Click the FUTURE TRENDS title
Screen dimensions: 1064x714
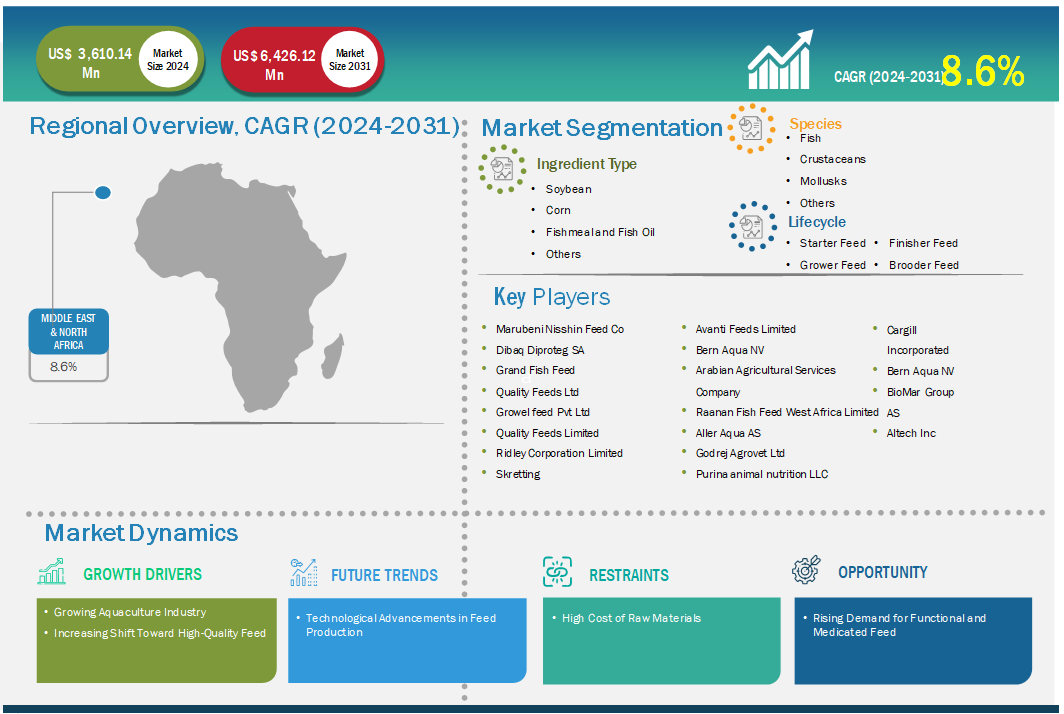click(384, 576)
